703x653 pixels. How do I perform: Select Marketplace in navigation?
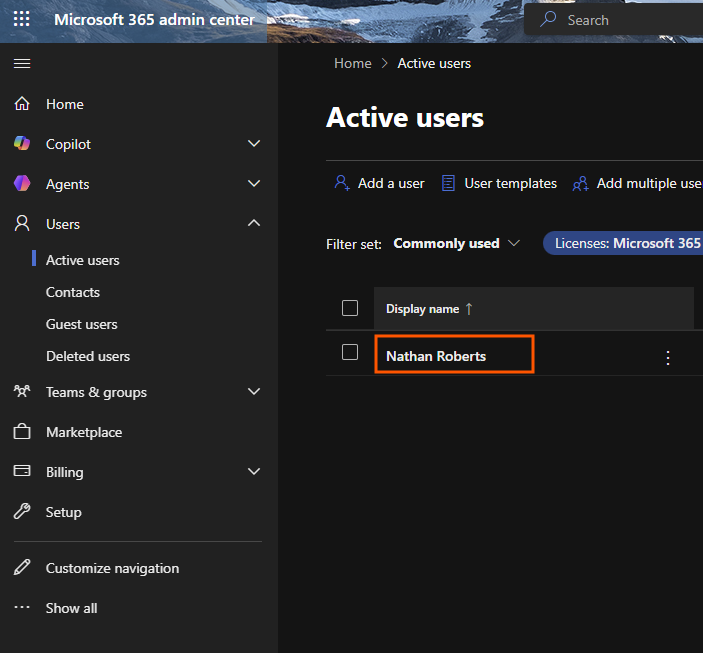click(x=84, y=432)
